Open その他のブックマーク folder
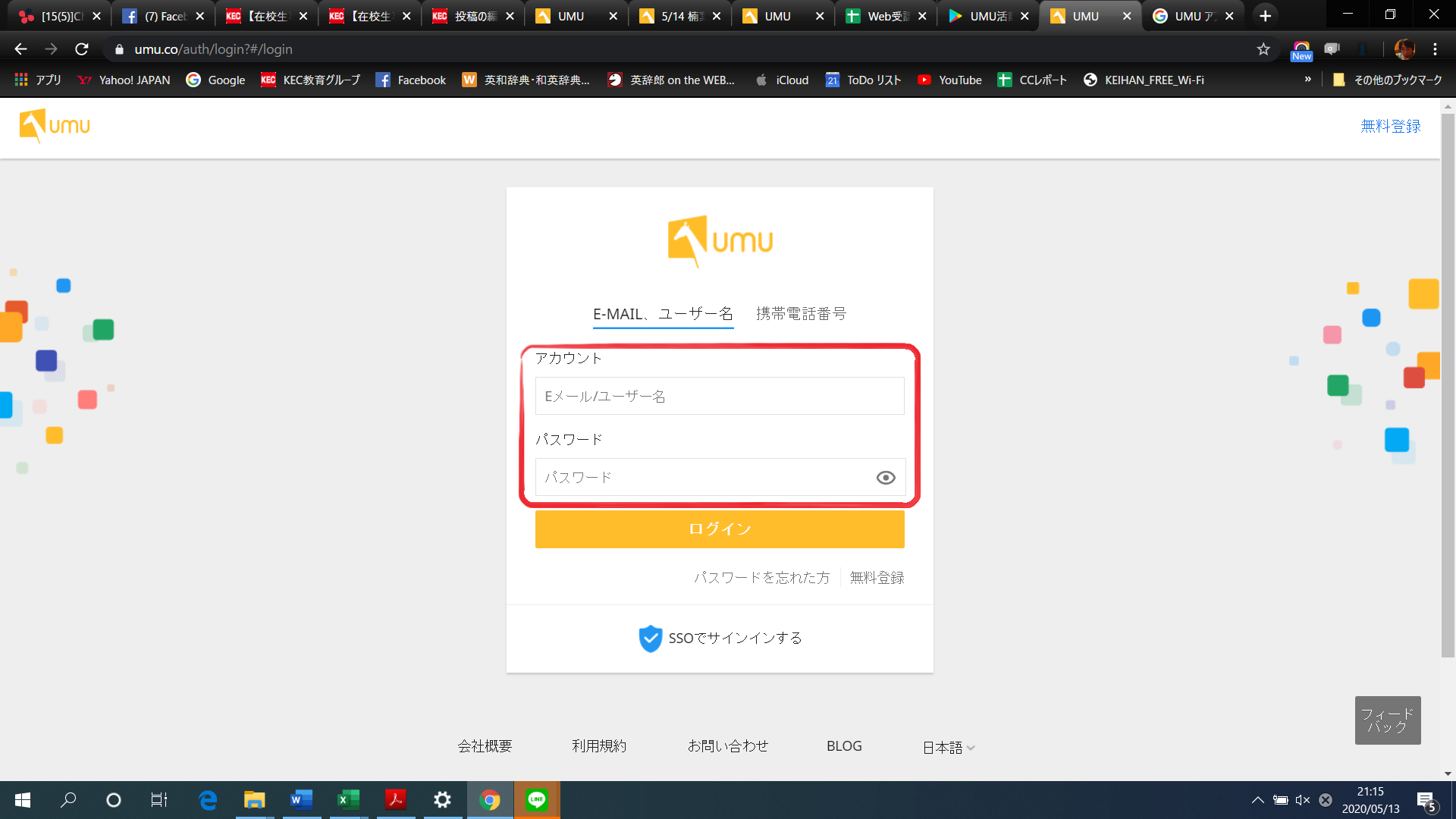Viewport: 1456px width, 819px height. (1388, 80)
